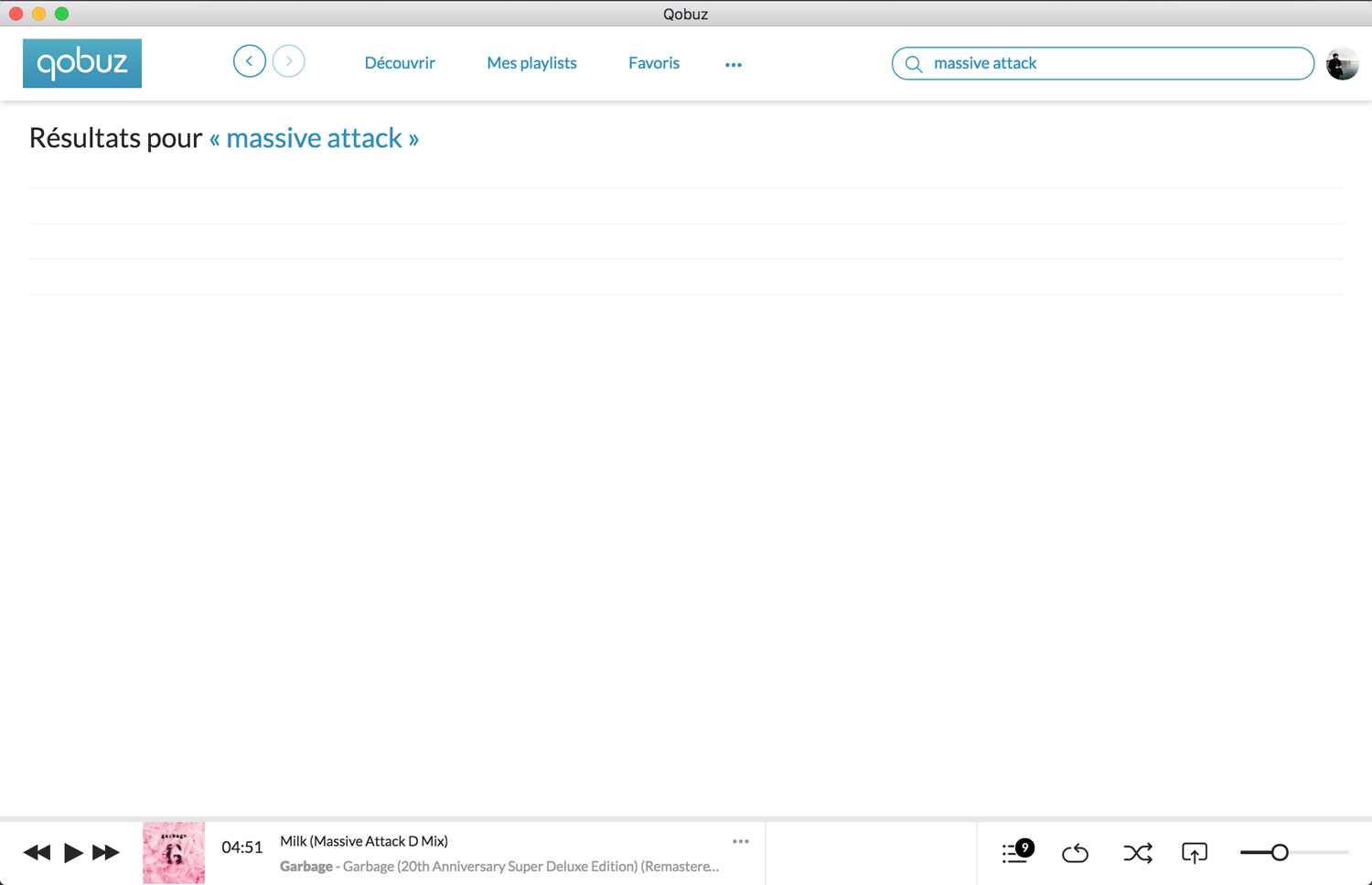The width and height of the screenshot is (1372, 885).
Task: Focus the massive attack search field
Action: [x=1102, y=63]
